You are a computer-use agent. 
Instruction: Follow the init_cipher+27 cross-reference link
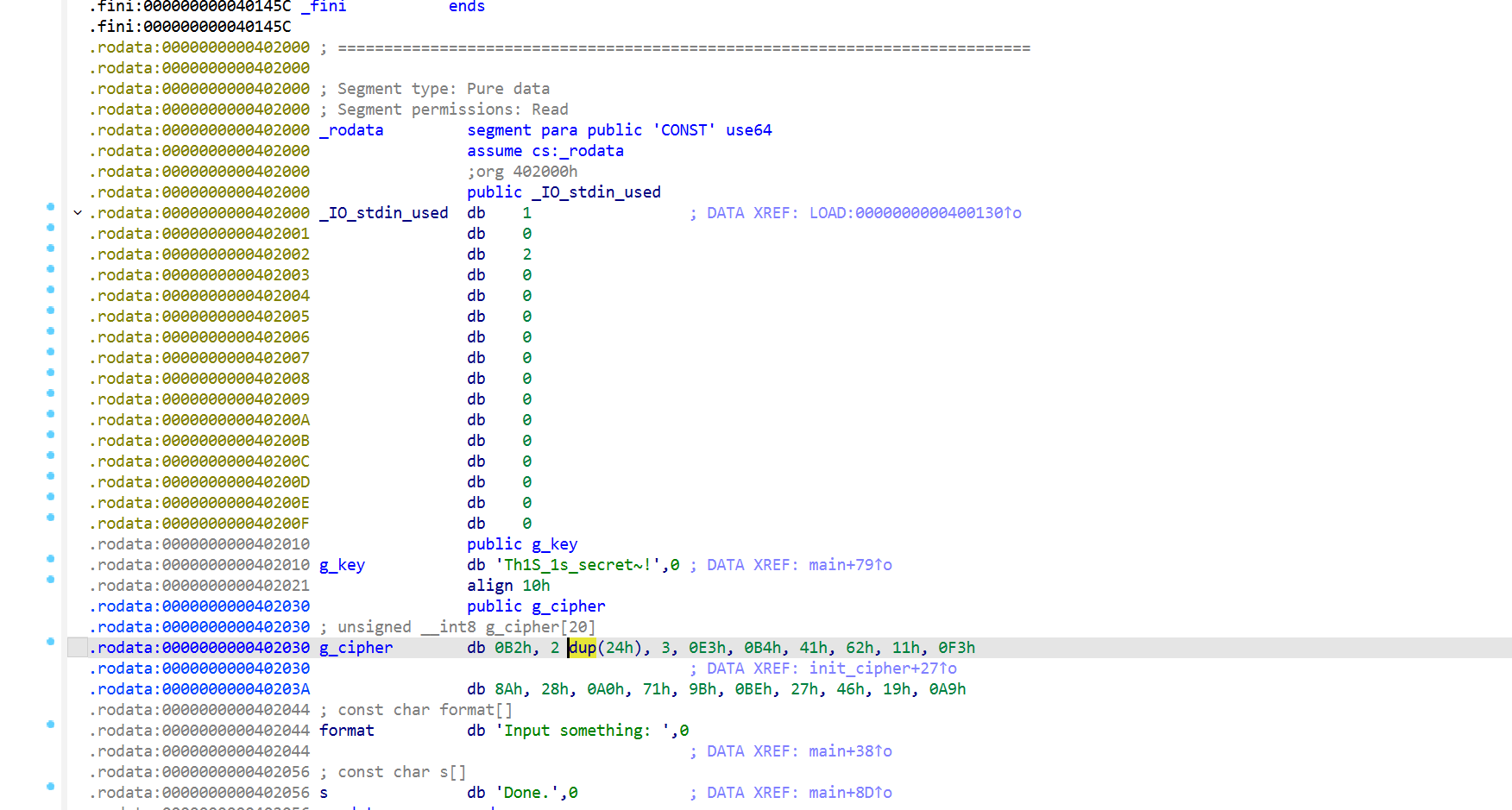(882, 669)
